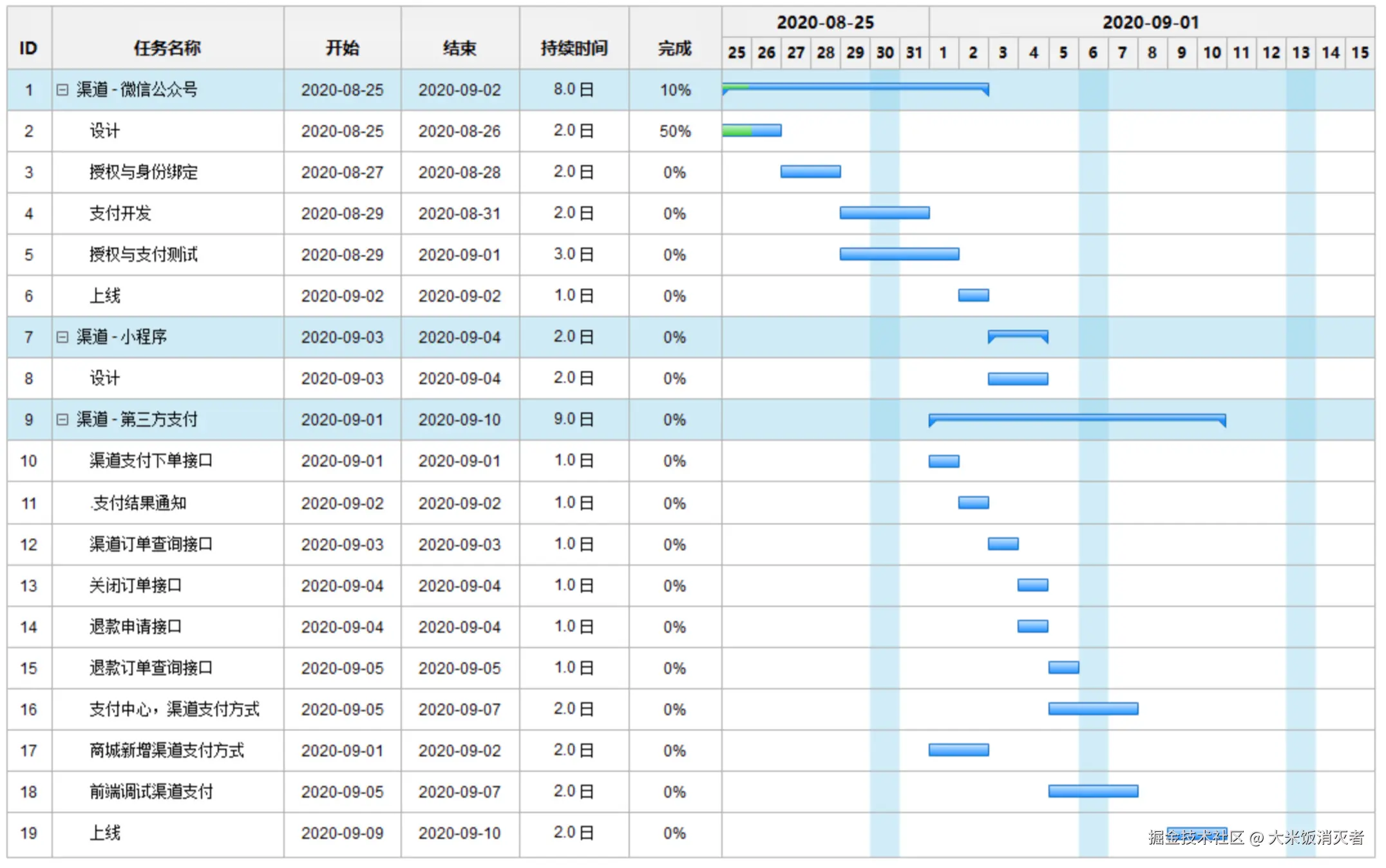Screen dimensions: 1386x868
Task: Click day 30 in the timeline header
Action: [x=884, y=53]
